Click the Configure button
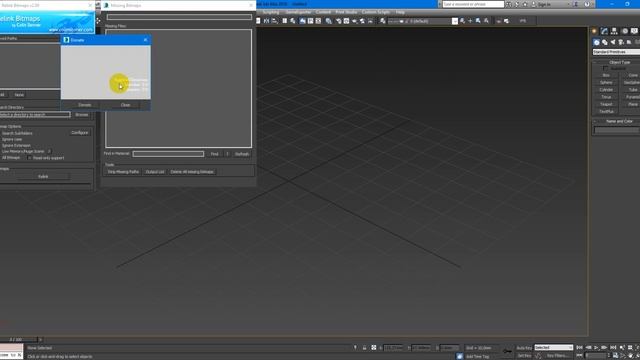 click(x=80, y=133)
